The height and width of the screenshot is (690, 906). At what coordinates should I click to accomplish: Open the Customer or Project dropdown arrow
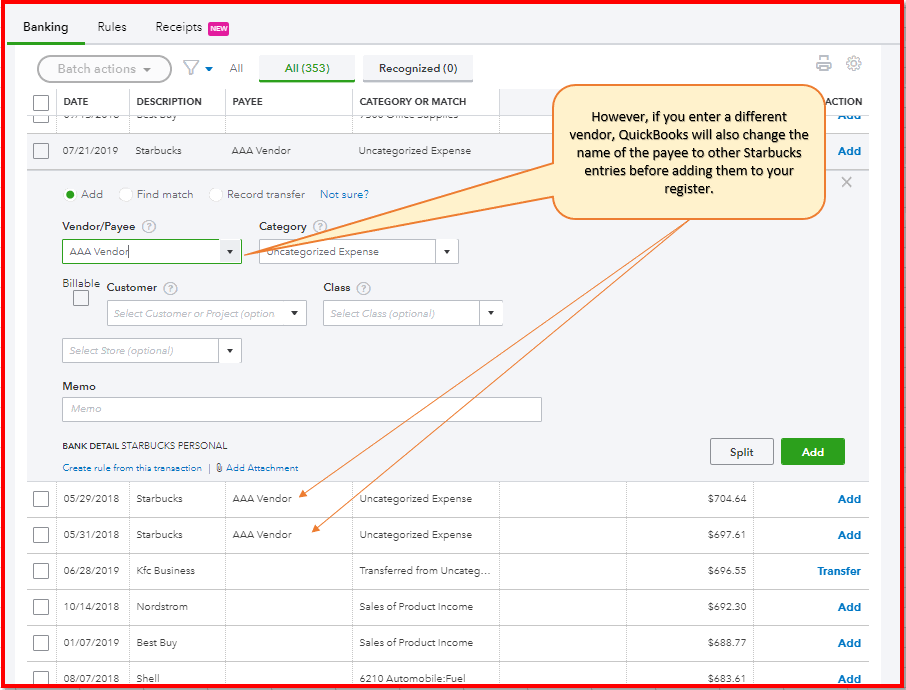coord(295,313)
